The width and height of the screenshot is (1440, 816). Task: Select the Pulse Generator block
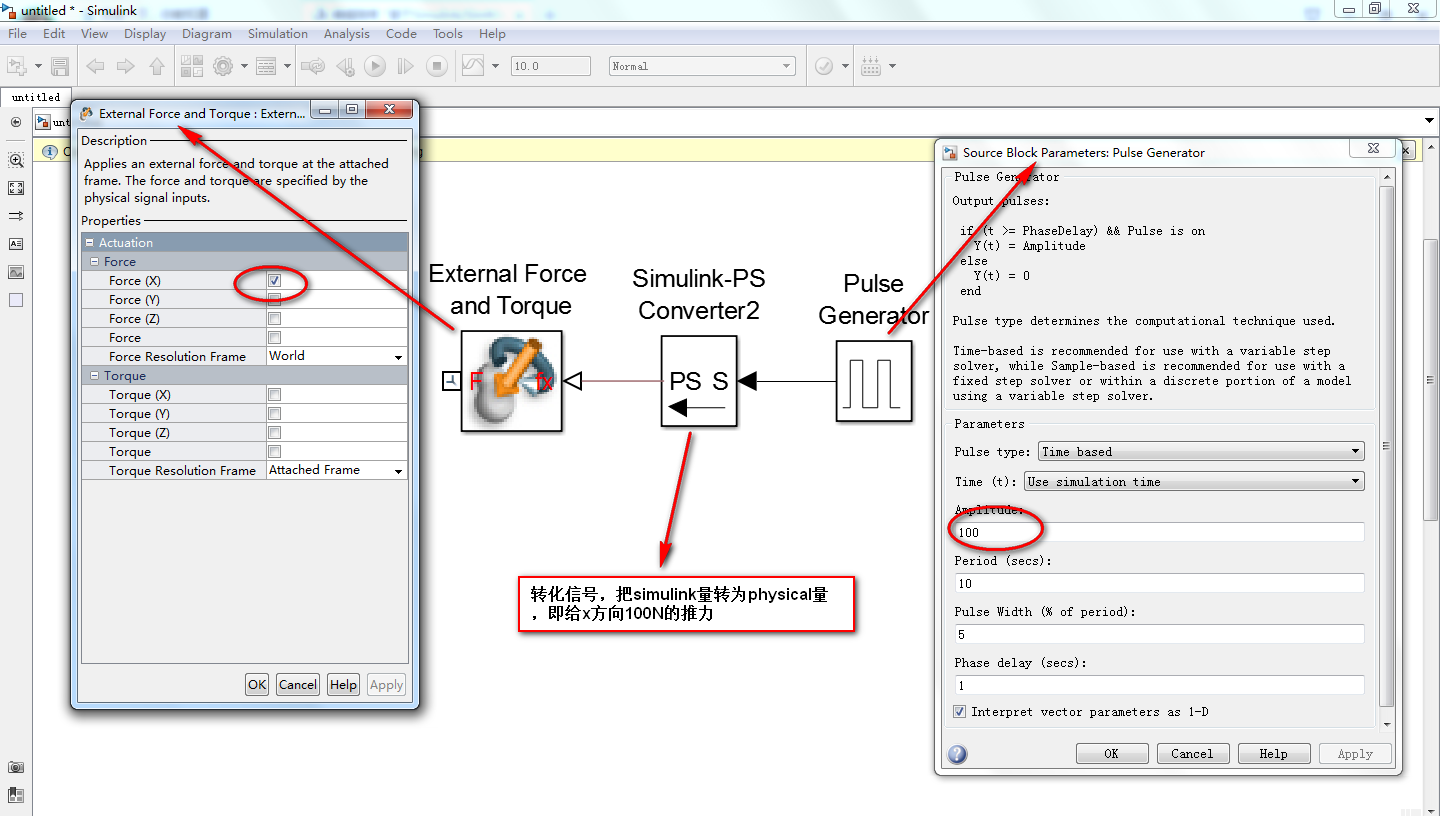874,381
